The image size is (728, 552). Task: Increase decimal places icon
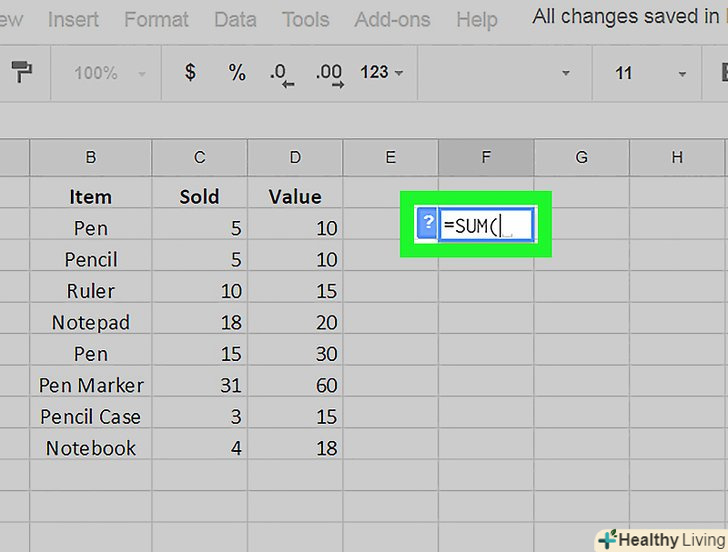(x=329, y=74)
